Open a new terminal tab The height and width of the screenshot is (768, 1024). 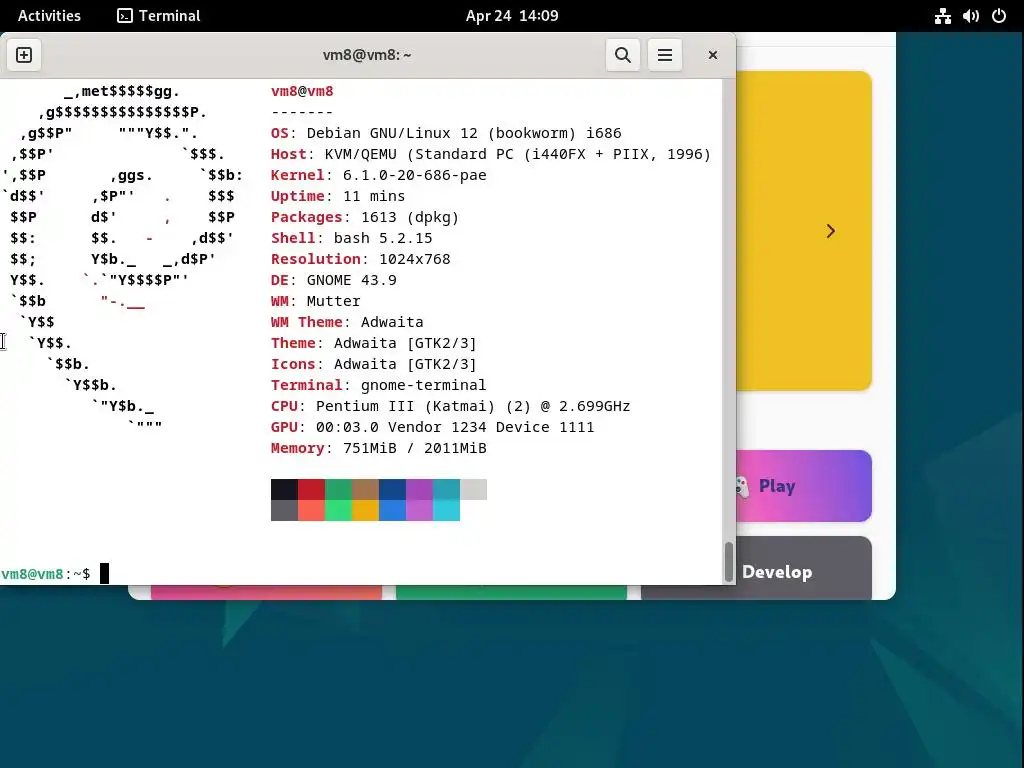click(24, 55)
